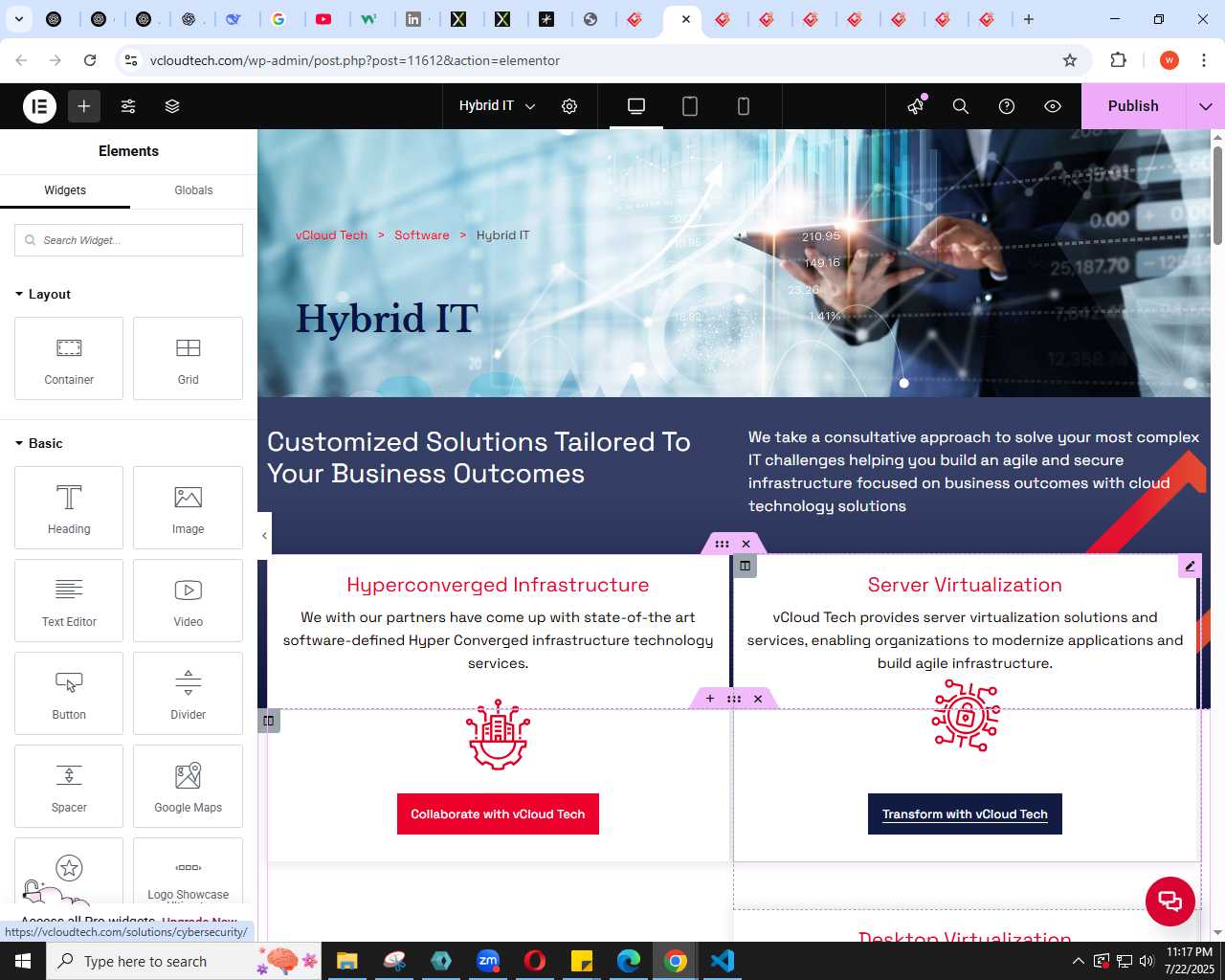Click the Publish button

coord(1133,106)
